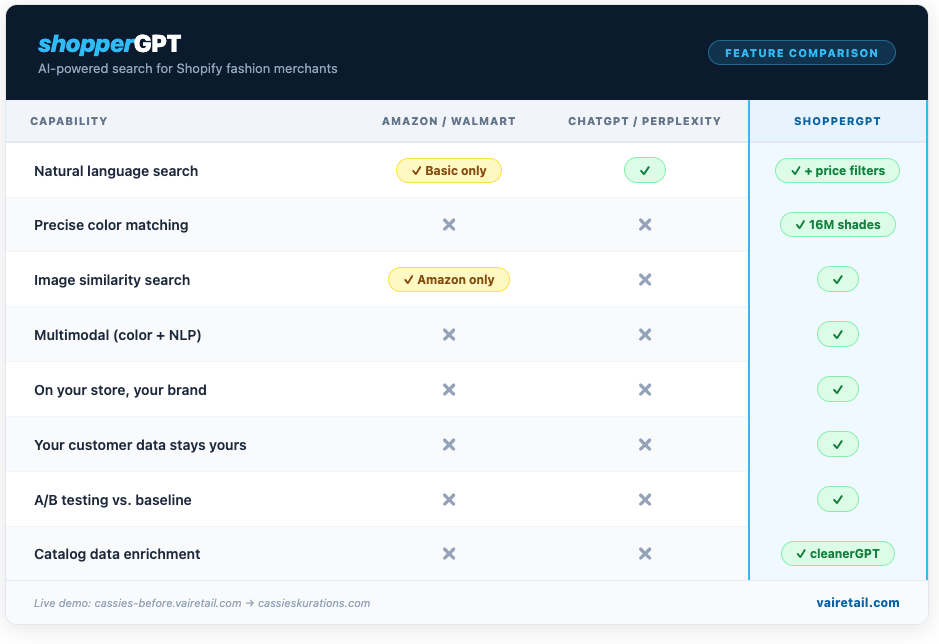Select the 'A/B testing vs. baseline' label
939x644 pixels.
click(x=113, y=500)
